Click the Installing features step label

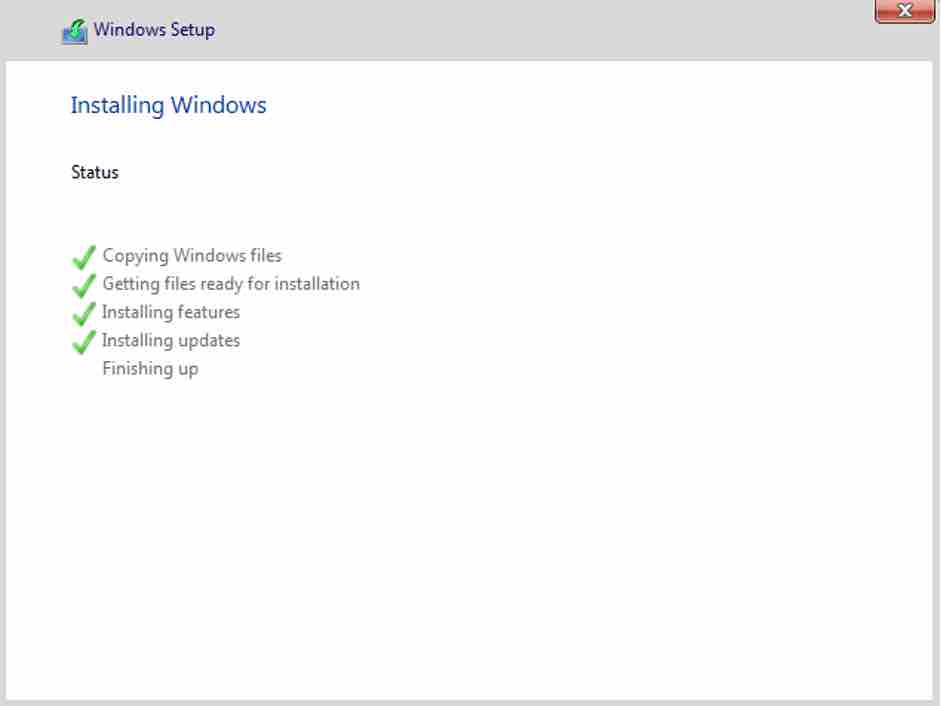point(171,312)
